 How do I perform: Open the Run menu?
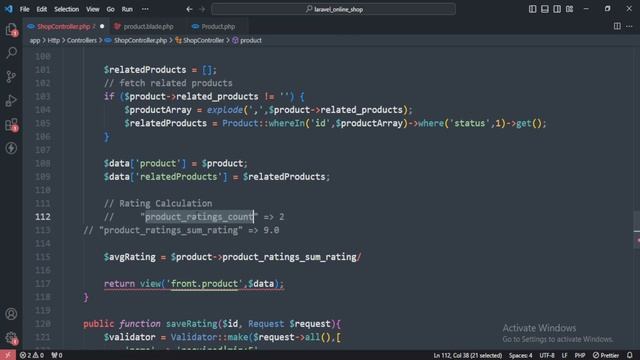click(127, 9)
